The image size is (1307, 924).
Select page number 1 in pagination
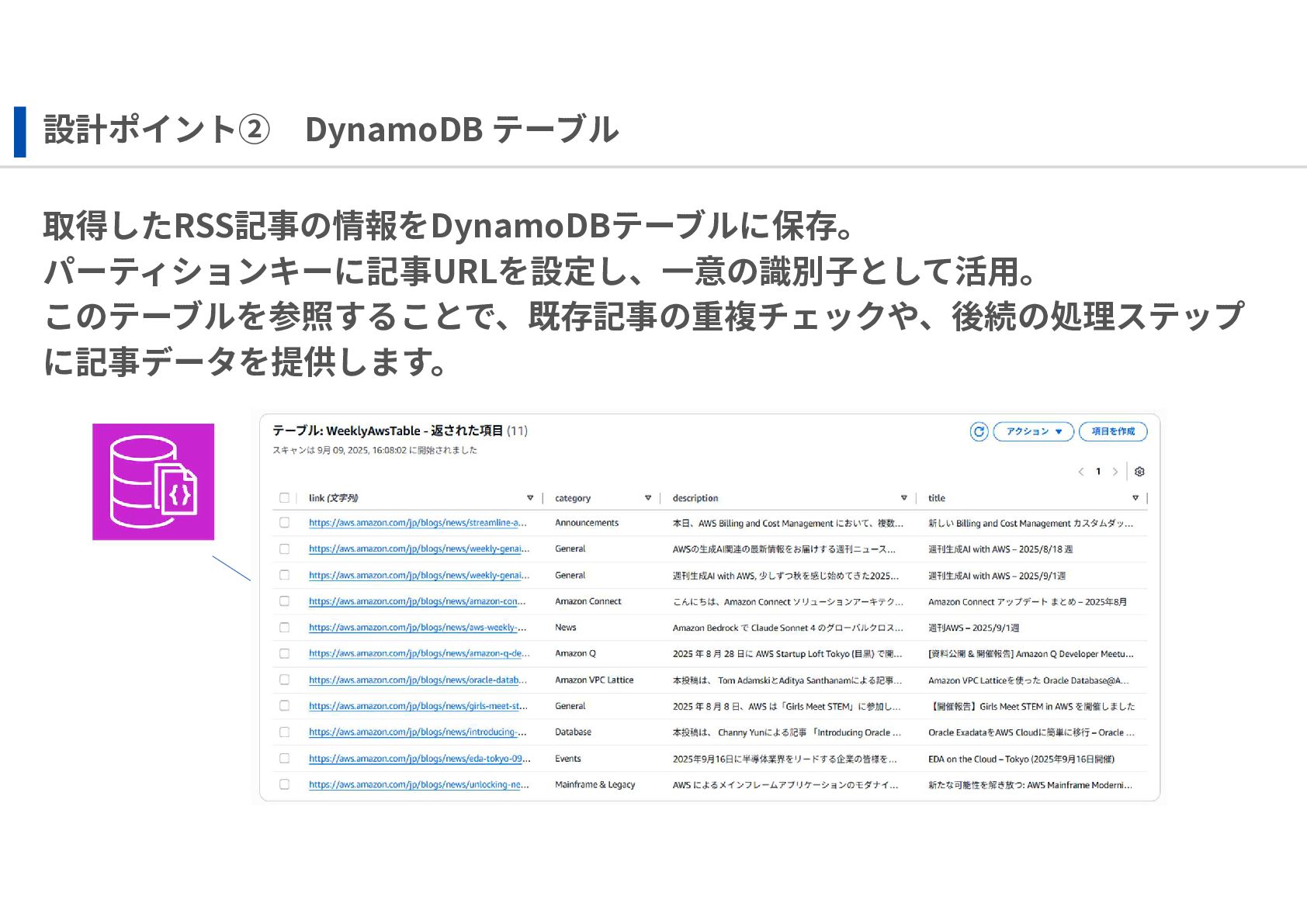tap(1098, 472)
